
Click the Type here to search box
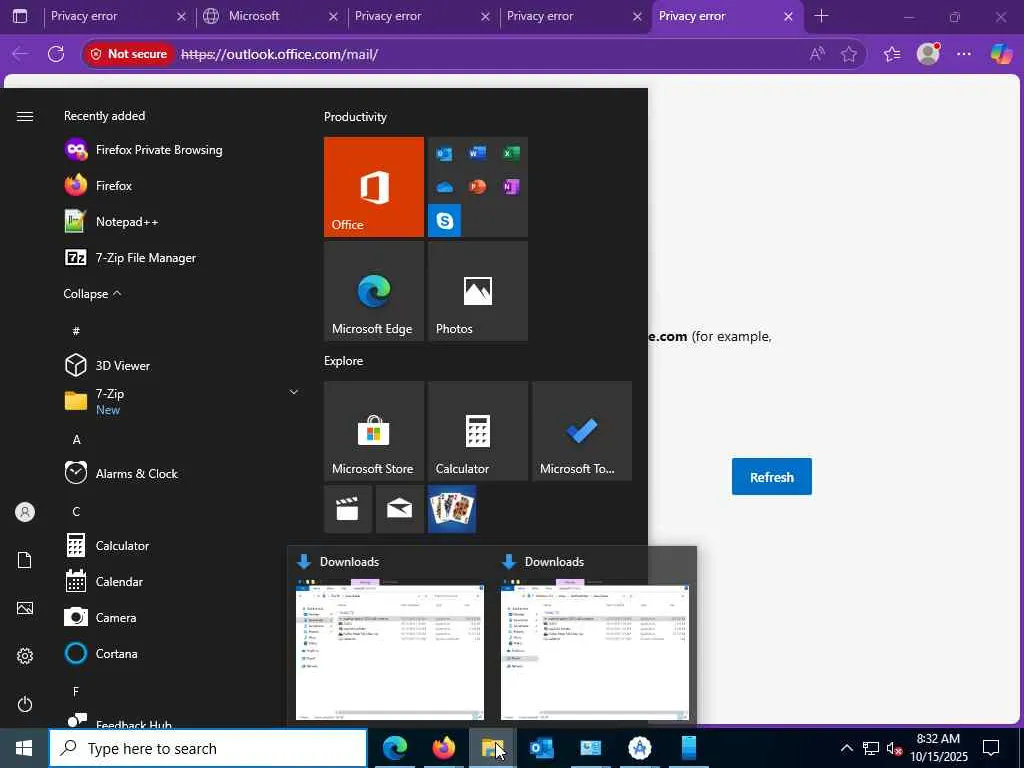pos(208,748)
